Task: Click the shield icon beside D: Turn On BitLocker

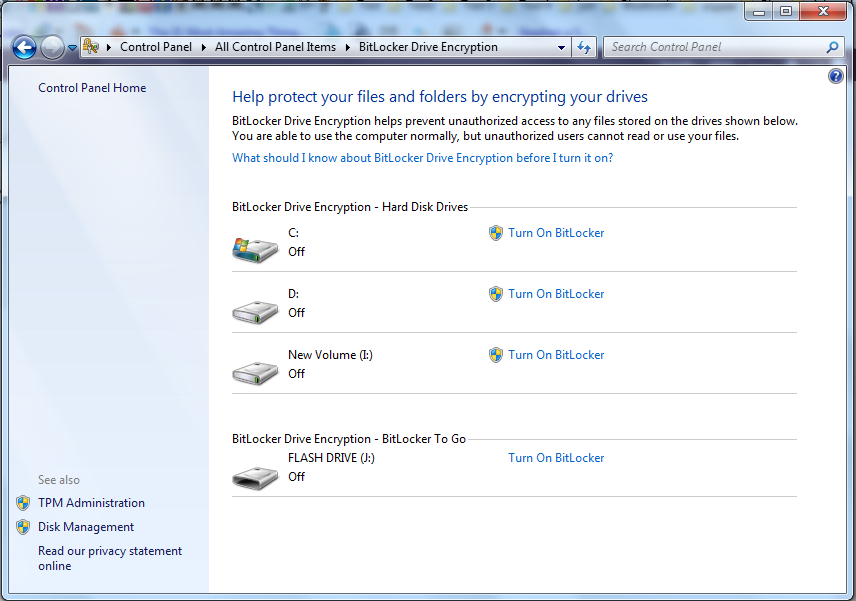Action: (x=496, y=294)
